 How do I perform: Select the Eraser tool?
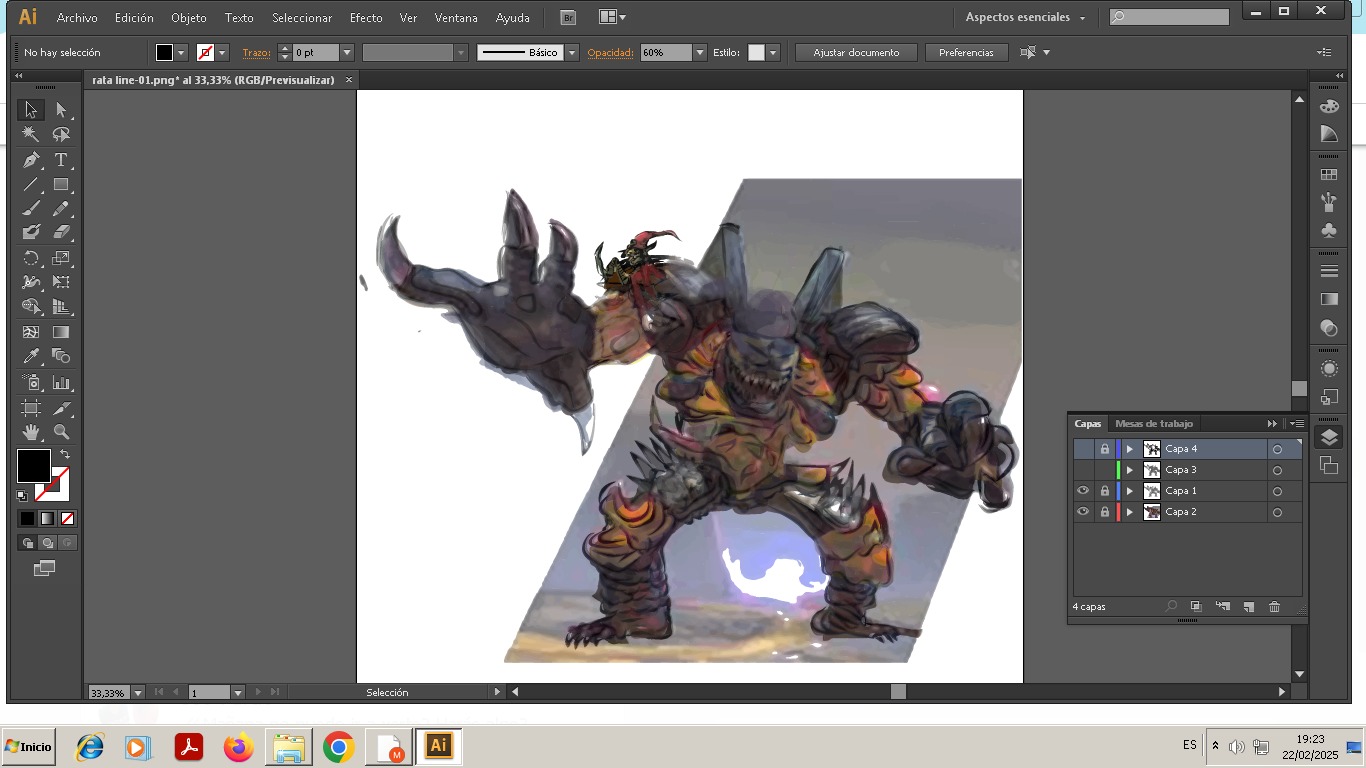[61, 232]
